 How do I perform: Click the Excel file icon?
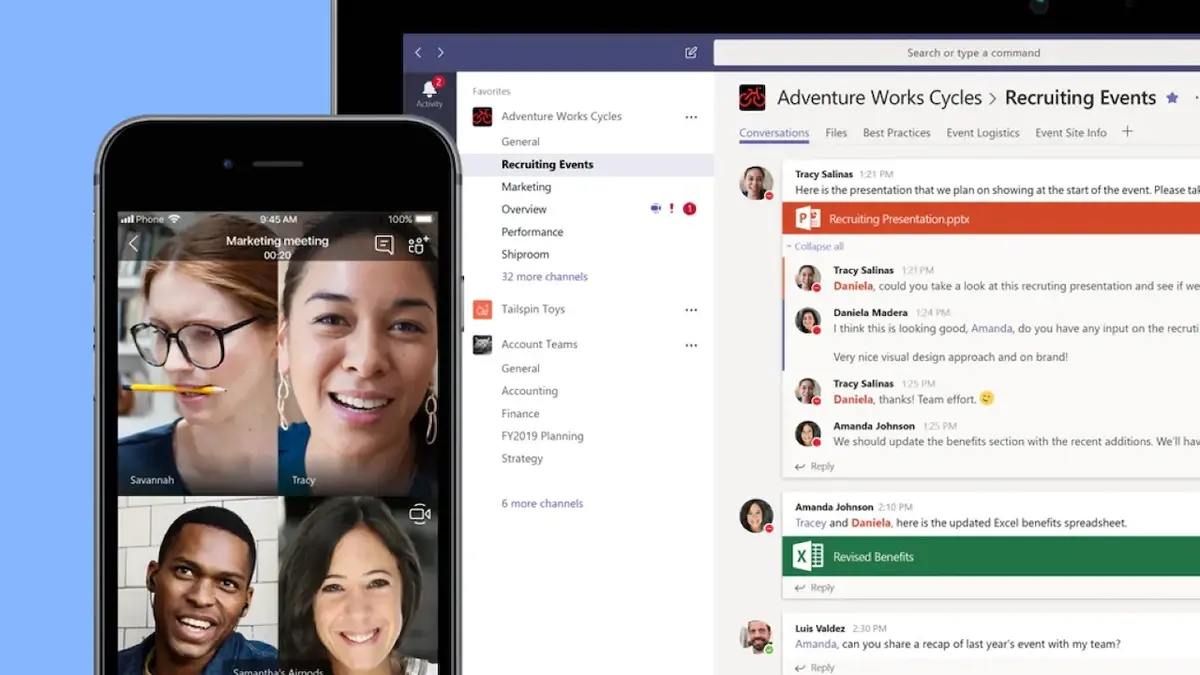807,556
